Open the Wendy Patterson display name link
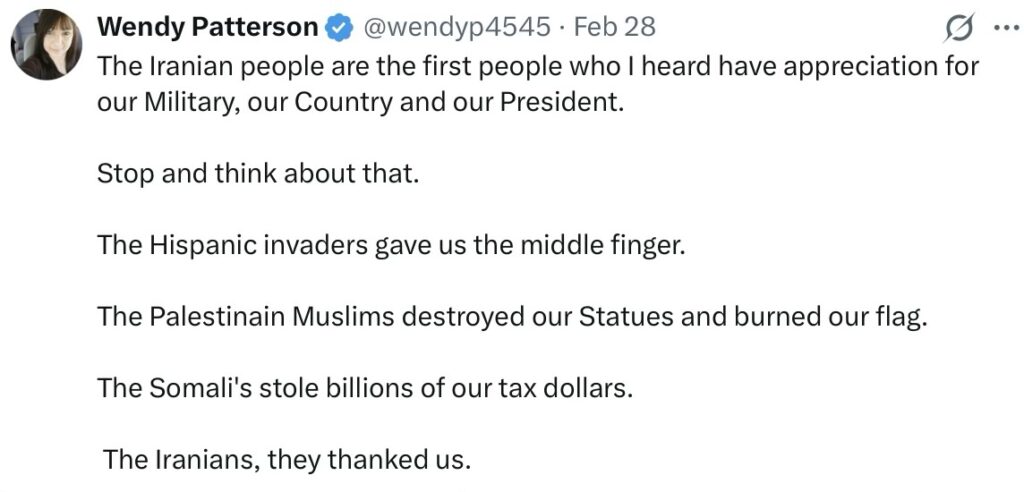 (x=207, y=28)
